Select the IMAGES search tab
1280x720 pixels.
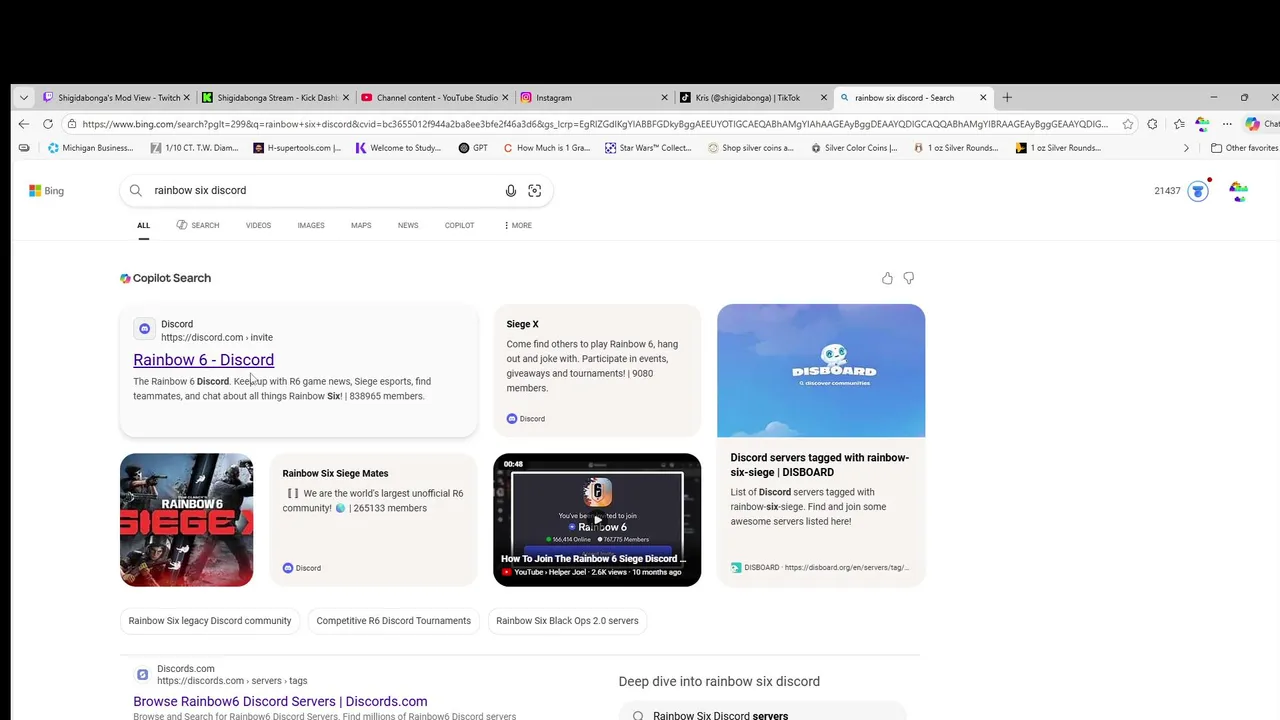pyautogui.click(x=311, y=225)
